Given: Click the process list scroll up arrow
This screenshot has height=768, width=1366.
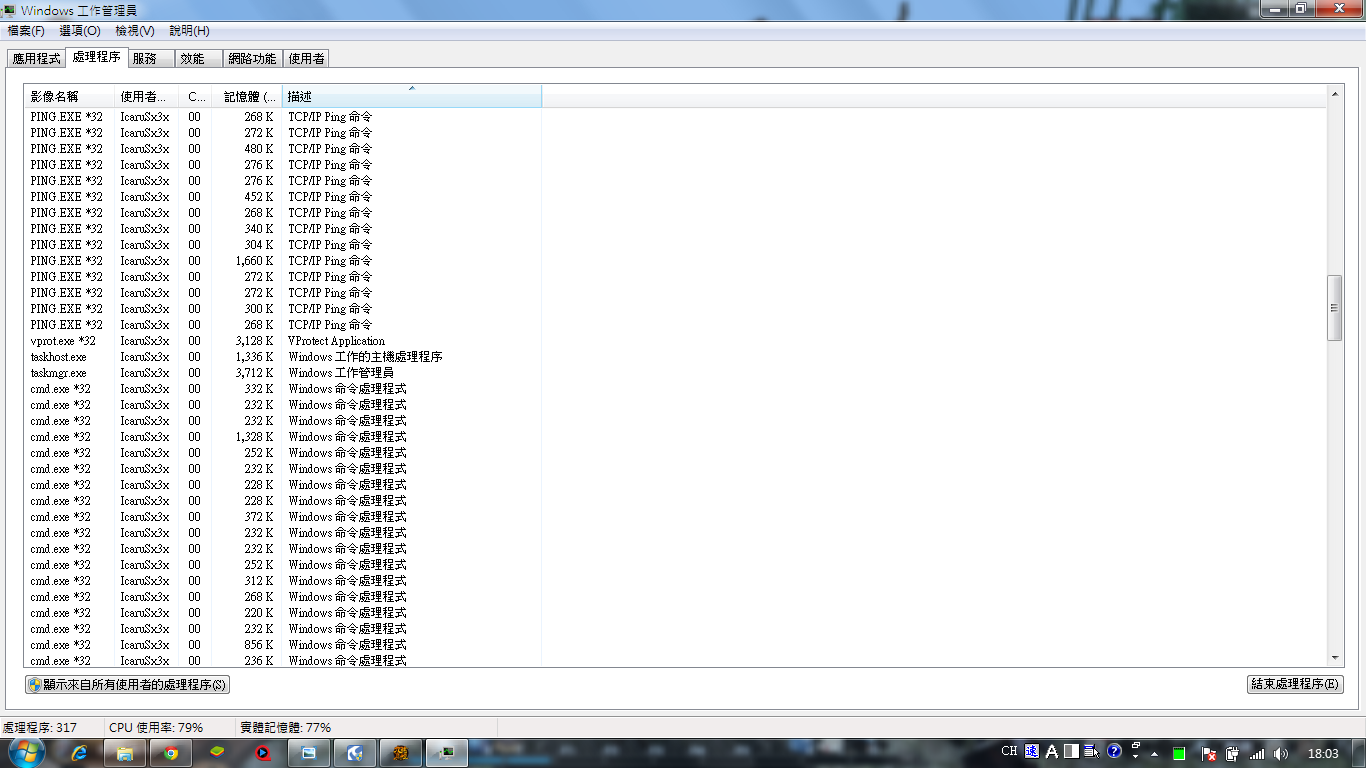Looking at the screenshot, I should (x=1334, y=93).
